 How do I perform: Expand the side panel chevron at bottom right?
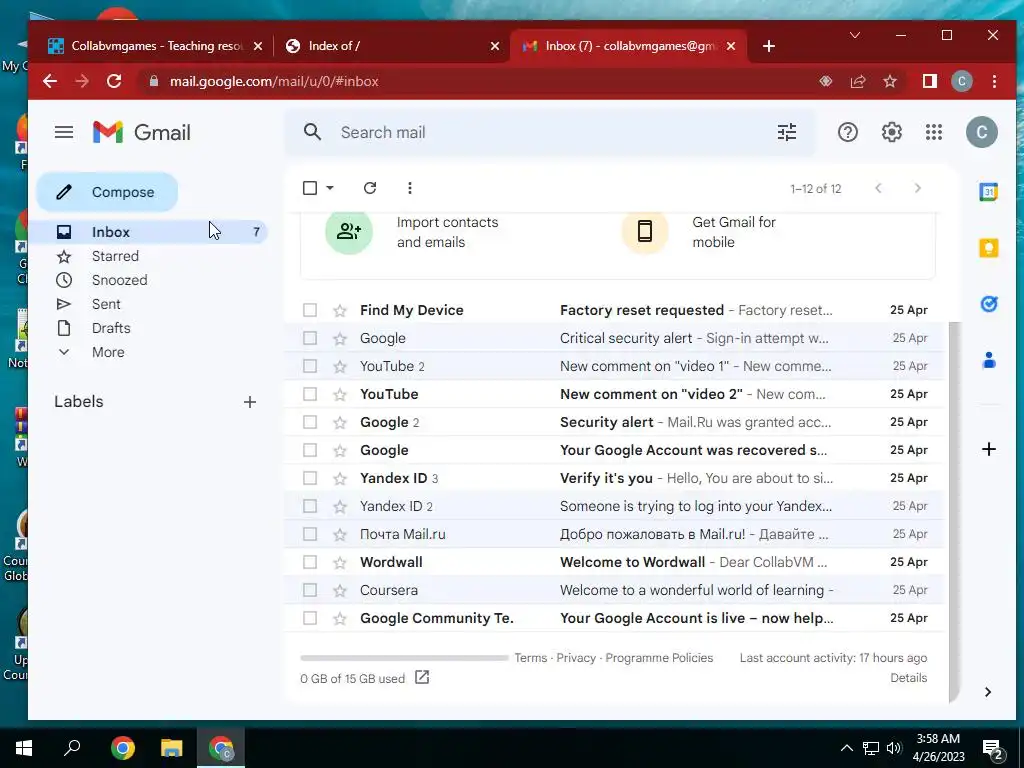pyautogui.click(x=987, y=692)
